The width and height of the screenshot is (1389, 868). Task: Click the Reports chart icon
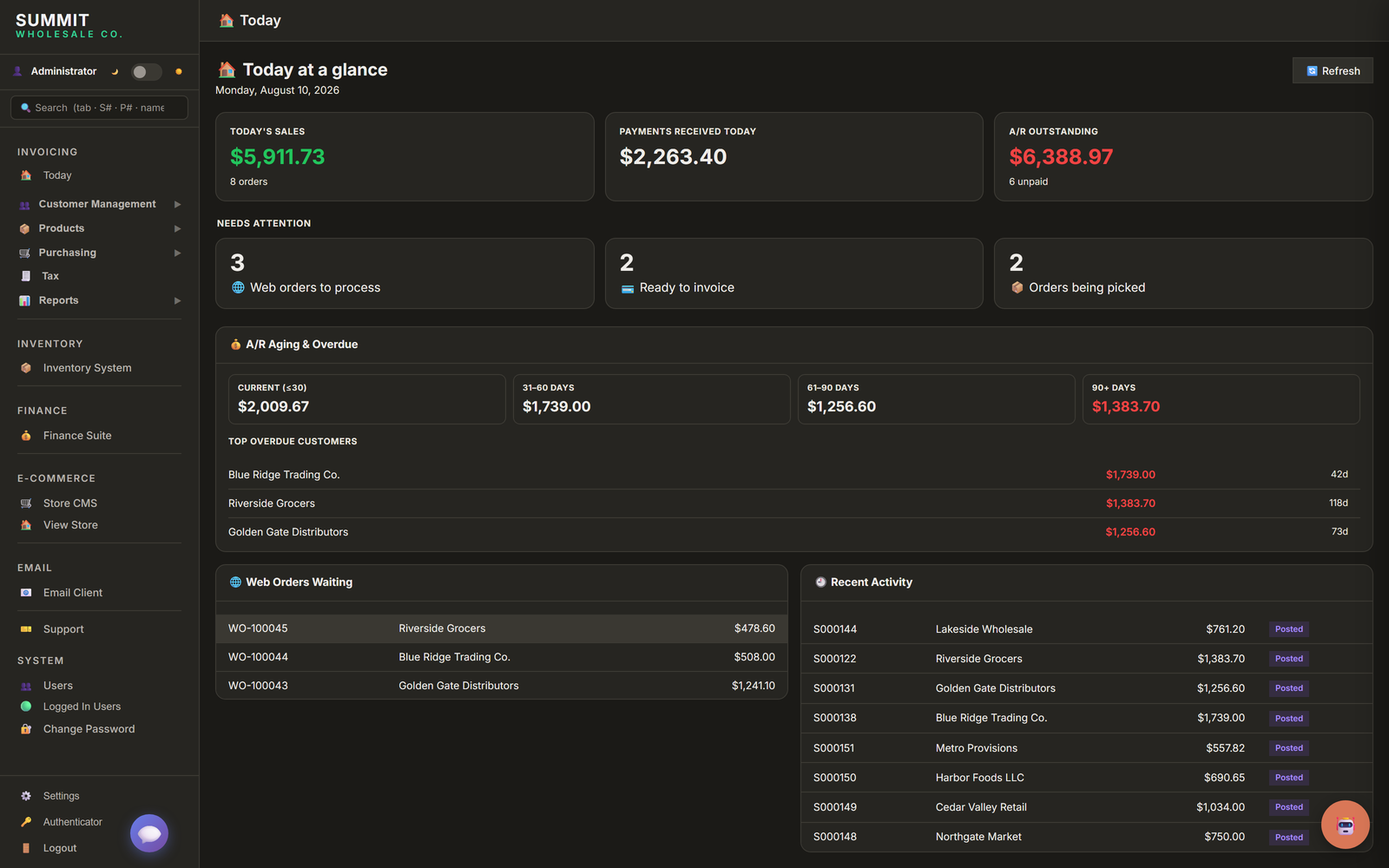[24, 301]
